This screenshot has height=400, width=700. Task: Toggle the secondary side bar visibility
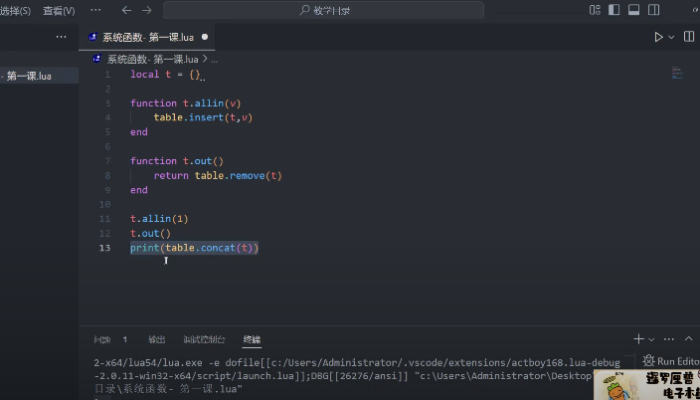tap(656, 10)
